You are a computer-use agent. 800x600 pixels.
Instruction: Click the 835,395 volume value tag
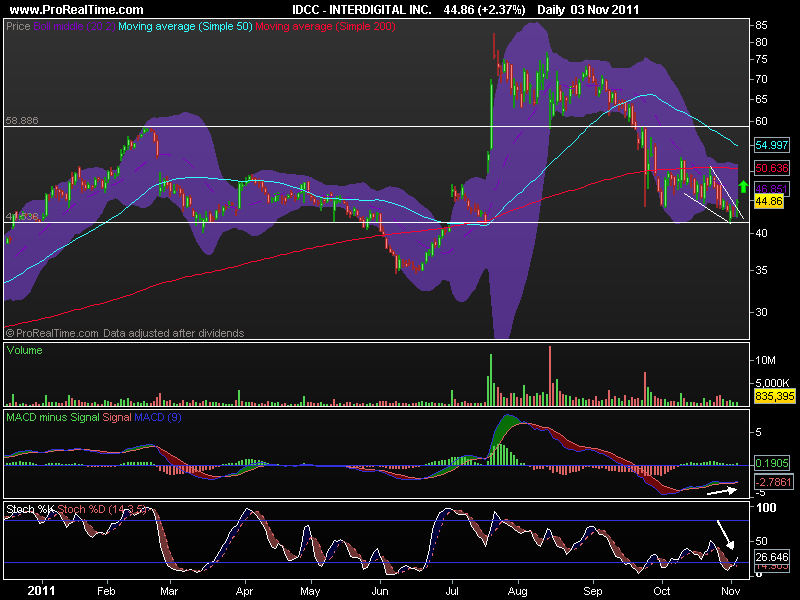tap(774, 395)
